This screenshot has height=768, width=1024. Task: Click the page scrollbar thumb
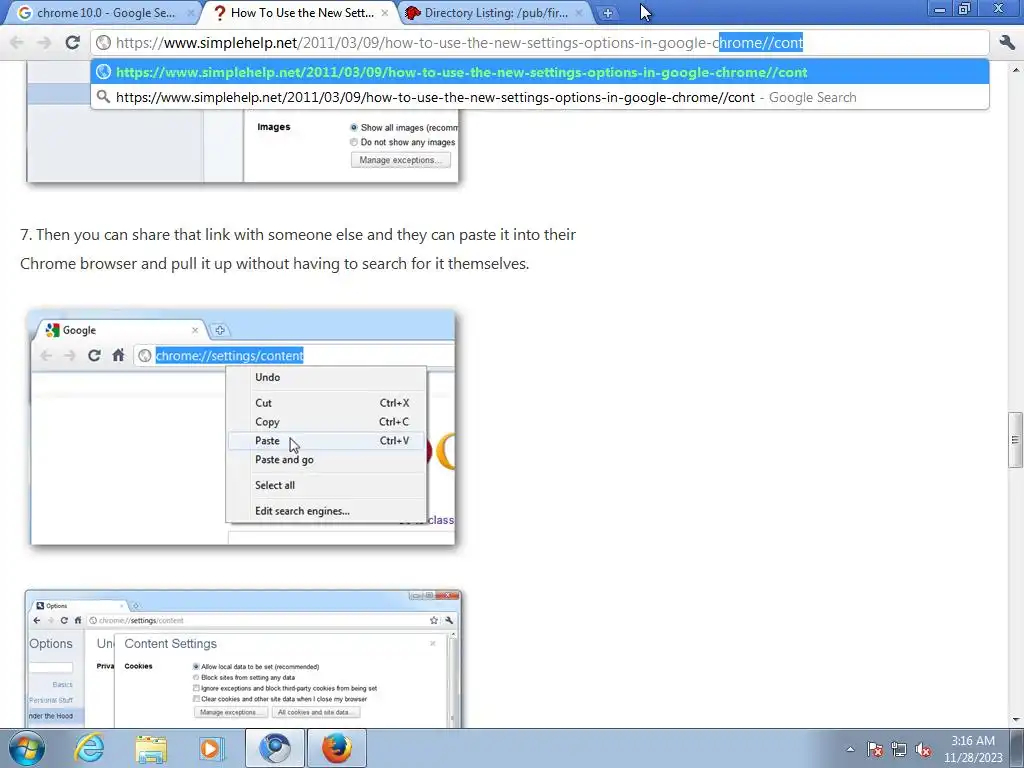[1015, 440]
